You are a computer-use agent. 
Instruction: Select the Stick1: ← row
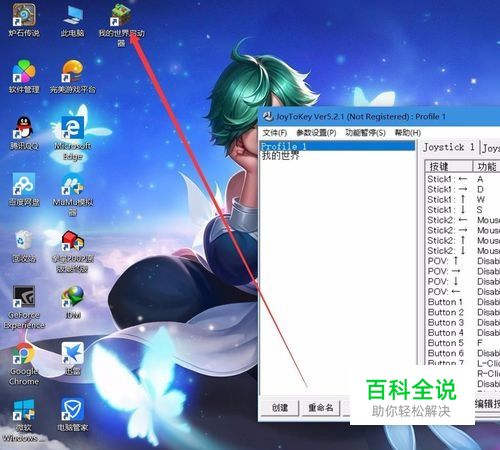(463, 179)
